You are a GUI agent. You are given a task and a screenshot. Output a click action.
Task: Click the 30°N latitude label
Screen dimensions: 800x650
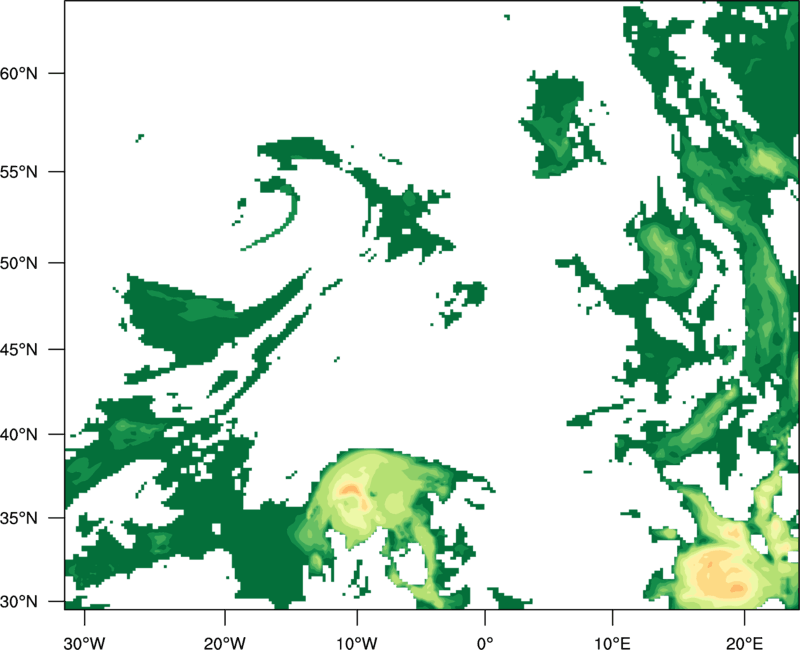pos(19,602)
